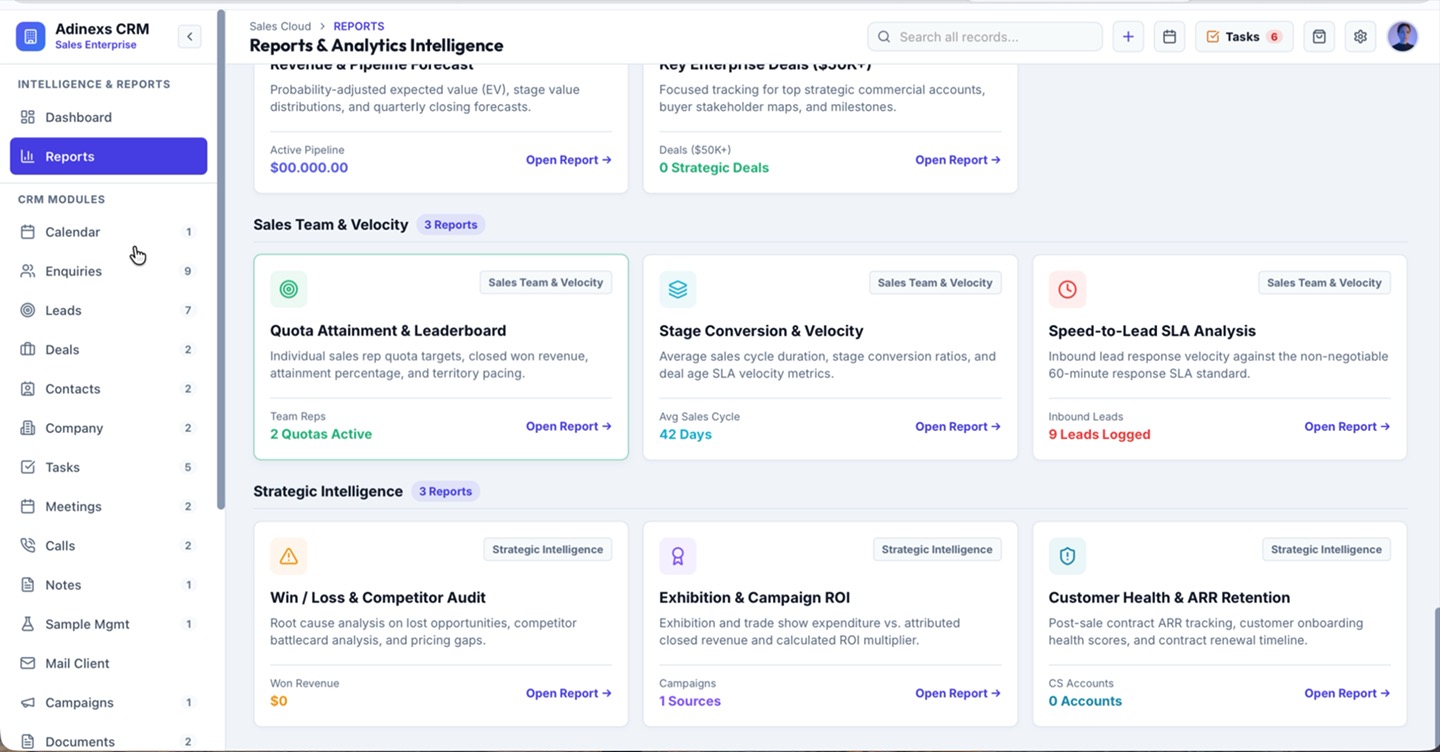Click the Mail Client envelope icon
The width and height of the screenshot is (1440, 752).
[28, 663]
